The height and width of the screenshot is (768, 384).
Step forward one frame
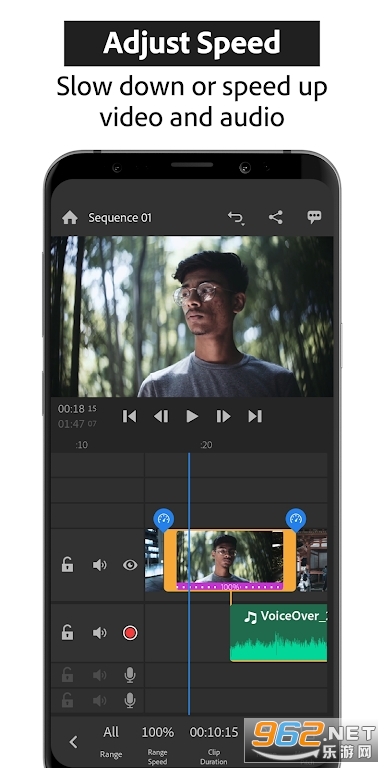[x=223, y=416]
